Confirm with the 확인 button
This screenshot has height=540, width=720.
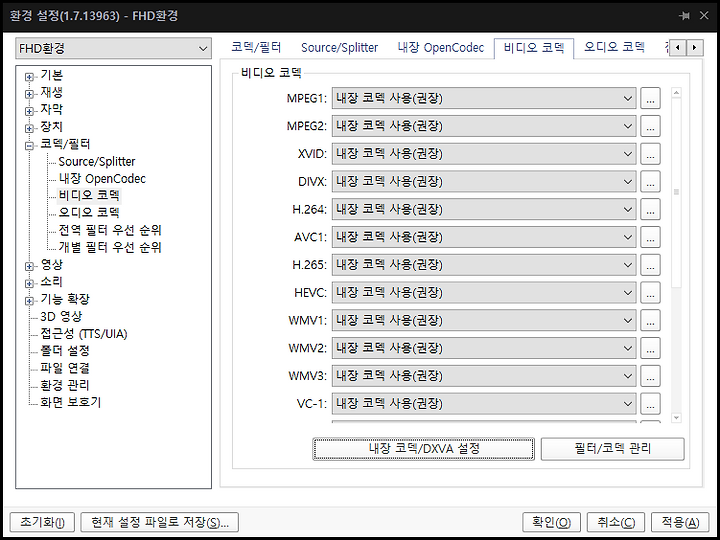(x=551, y=522)
